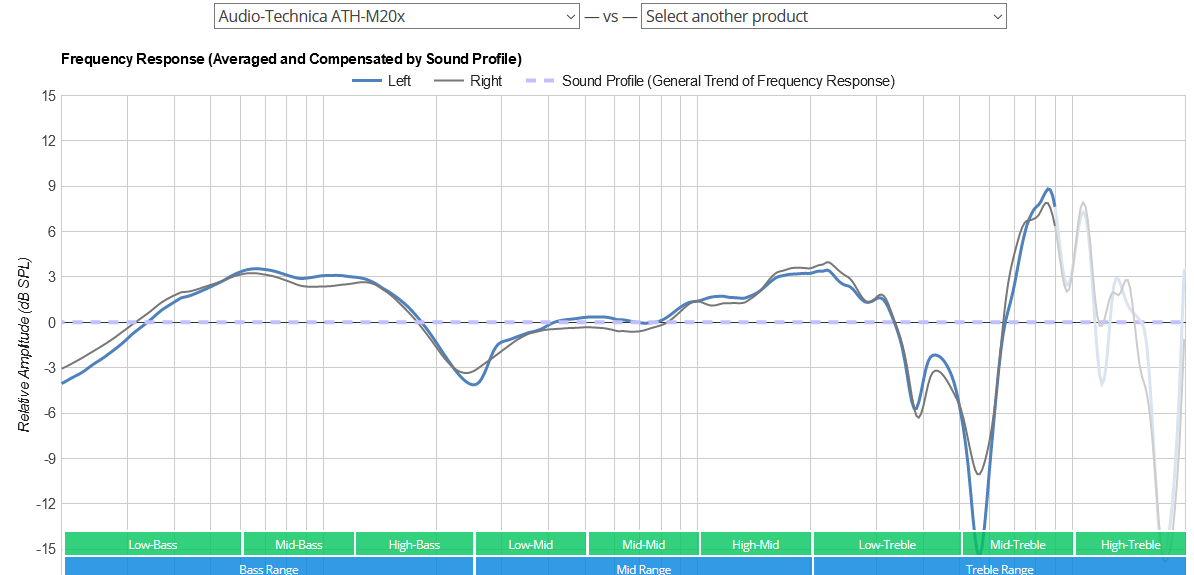Toggle the Left series legend entry
This screenshot has width=1194, height=575.
381,81
